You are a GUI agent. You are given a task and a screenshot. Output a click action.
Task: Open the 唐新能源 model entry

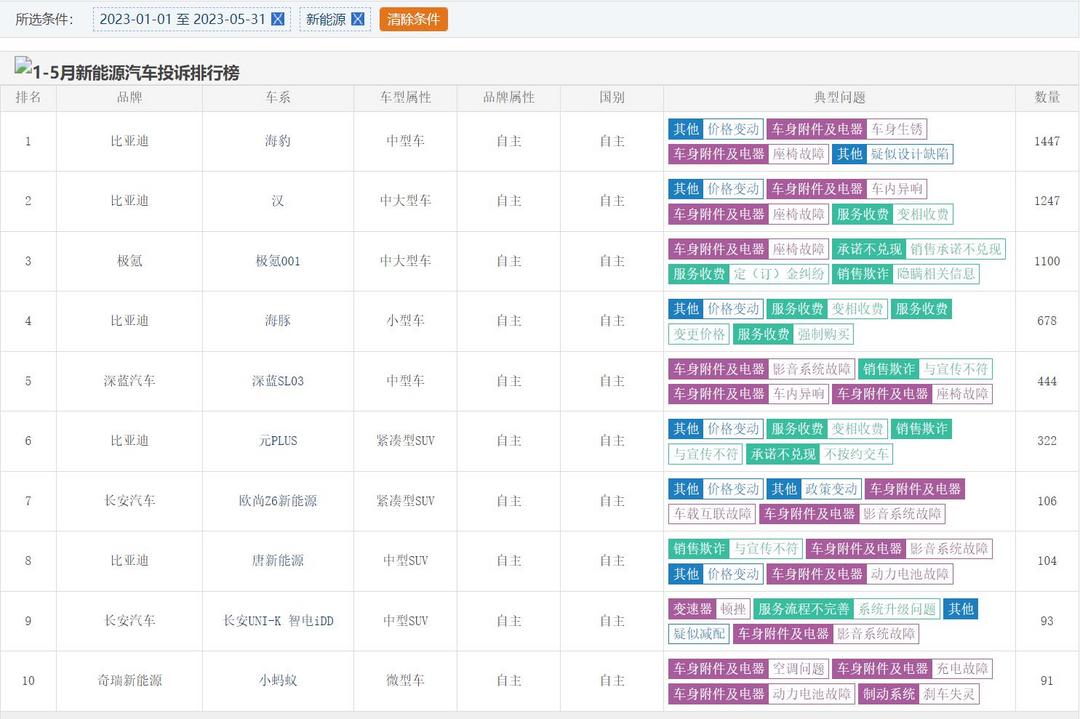click(278, 561)
